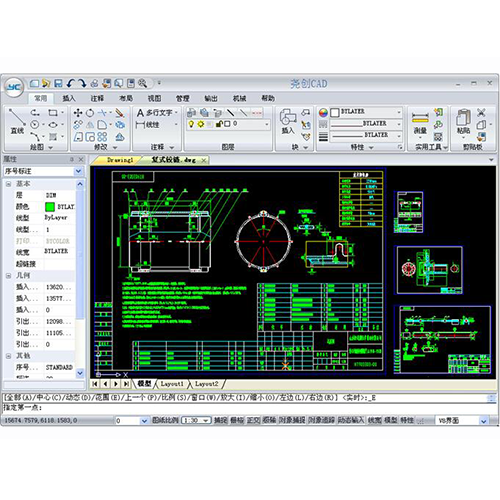Click the properties panel vertical scrollbar down arrow
This screenshot has height=500, width=500.
point(80,373)
